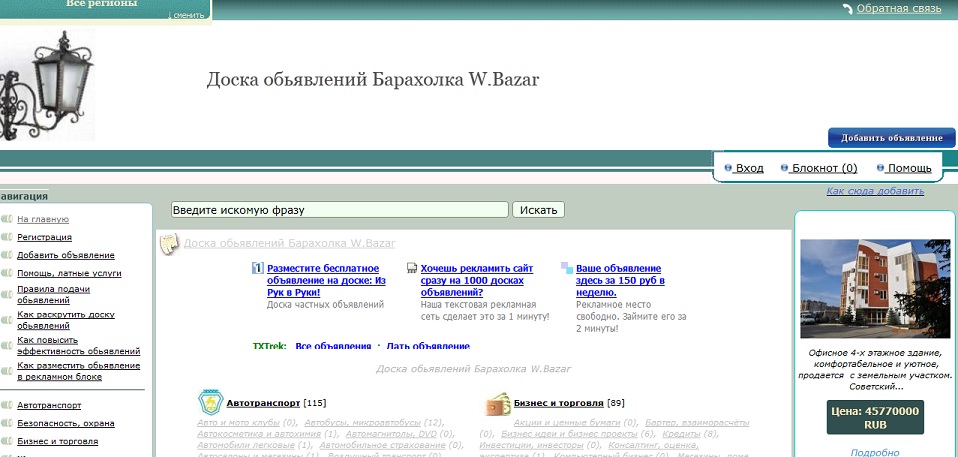958x457 pixels.
Task: Click the blue squares icon beside Ваше объявление
Action: 567,268
